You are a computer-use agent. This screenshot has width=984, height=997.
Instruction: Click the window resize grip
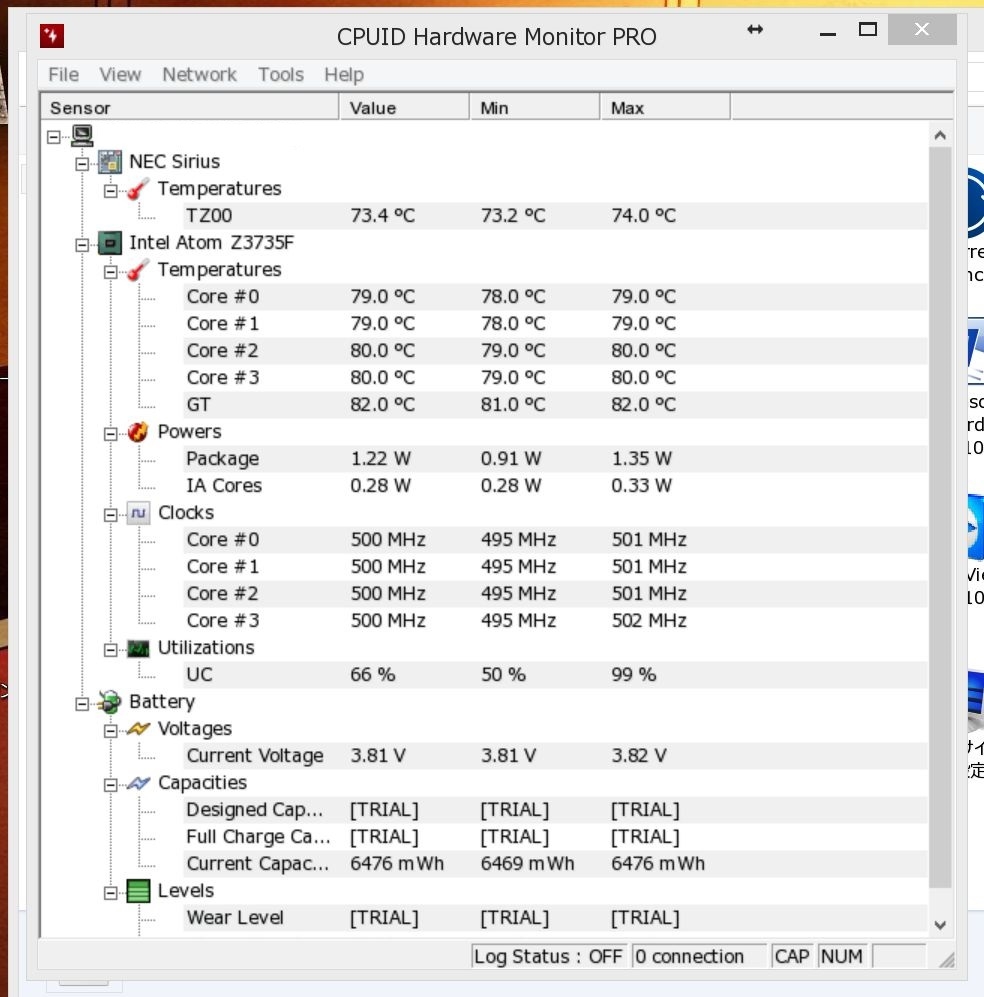coord(946,960)
